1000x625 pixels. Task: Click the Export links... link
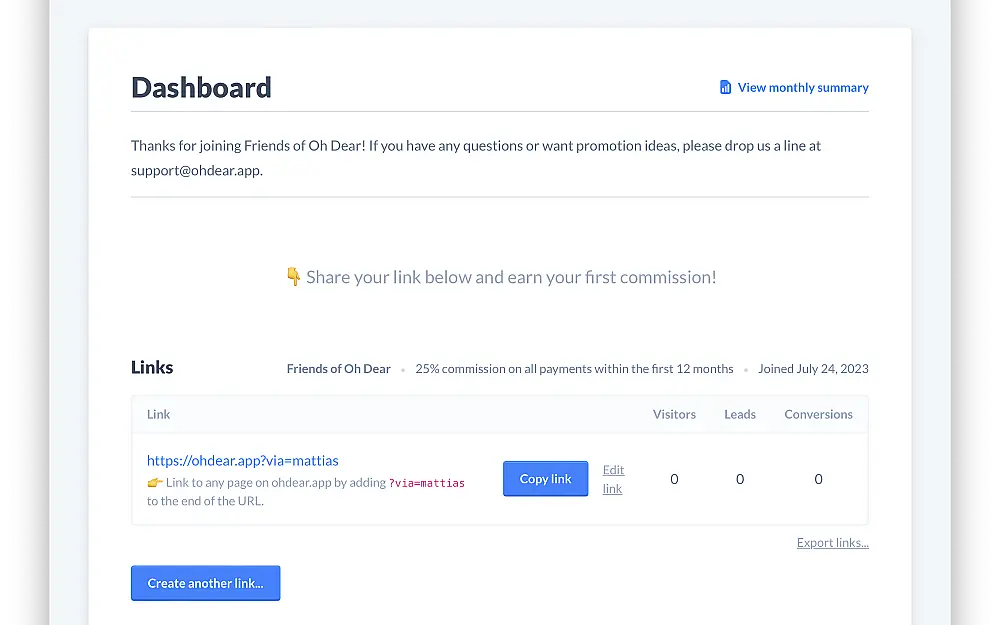[x=832, y=543]
